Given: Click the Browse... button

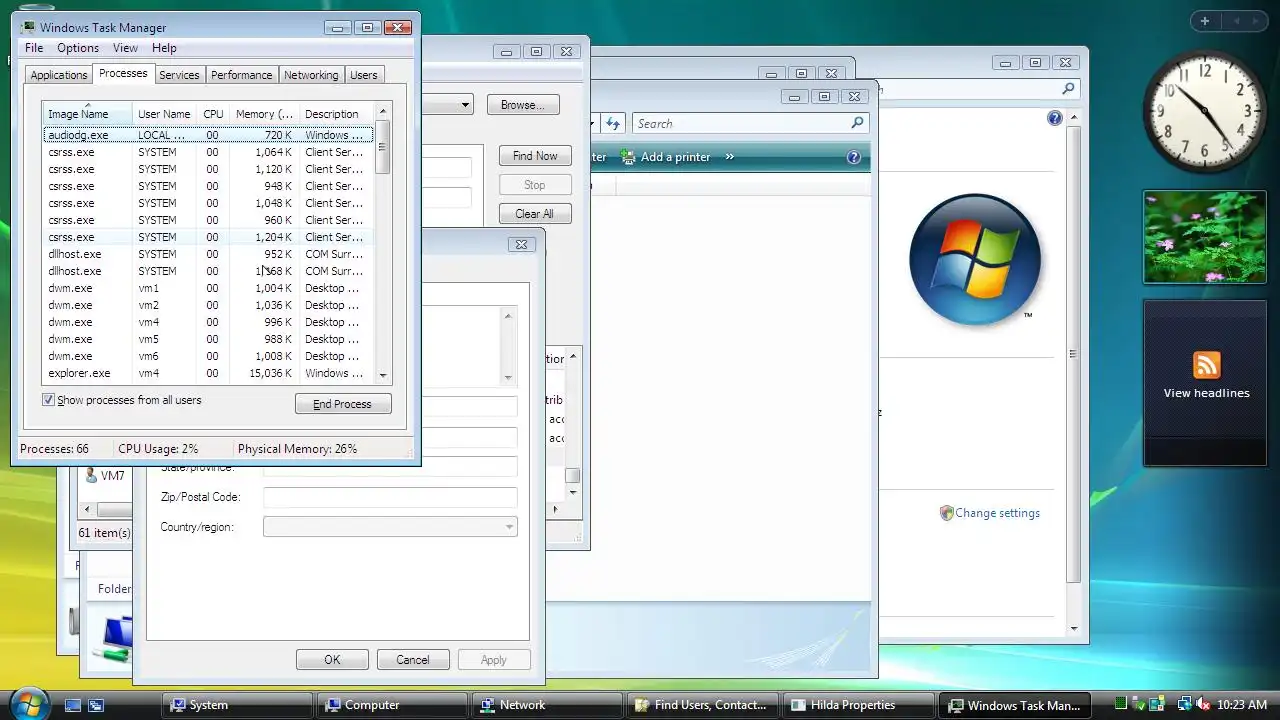Looking at the screenshot, I should [x=523, y=105].
